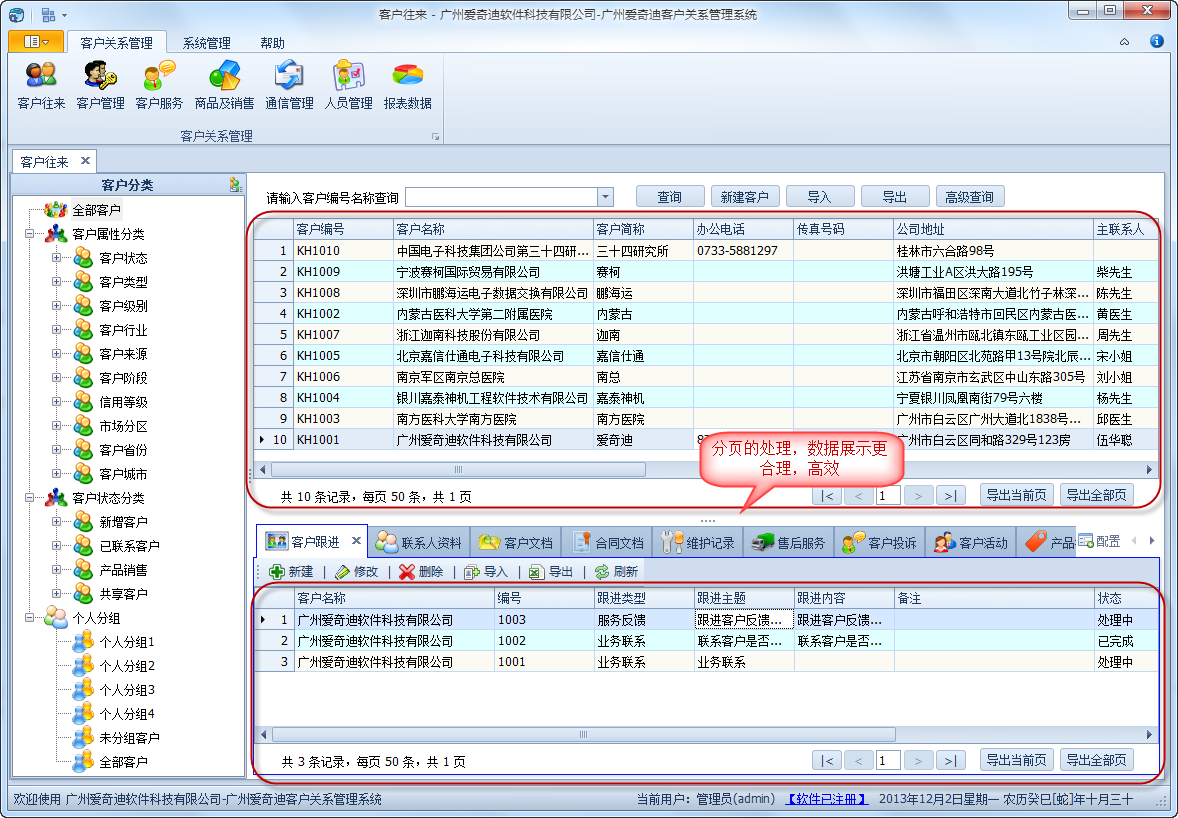Click the 删除 toolbar item with red X
This screenshot has width=1178, height=818.
coord(421,572)
